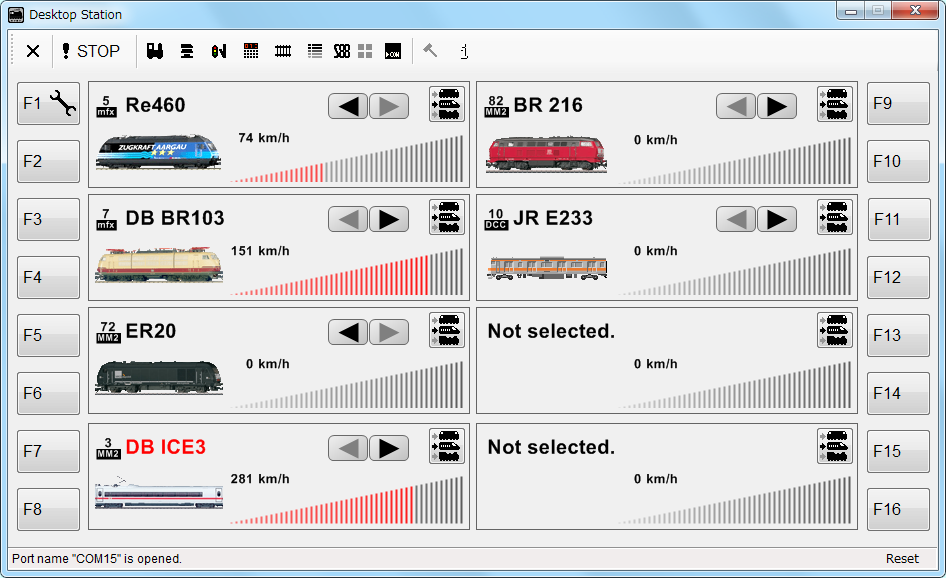
Task: Click the X disconnect icon in toolbar
Action: point(33,51)
